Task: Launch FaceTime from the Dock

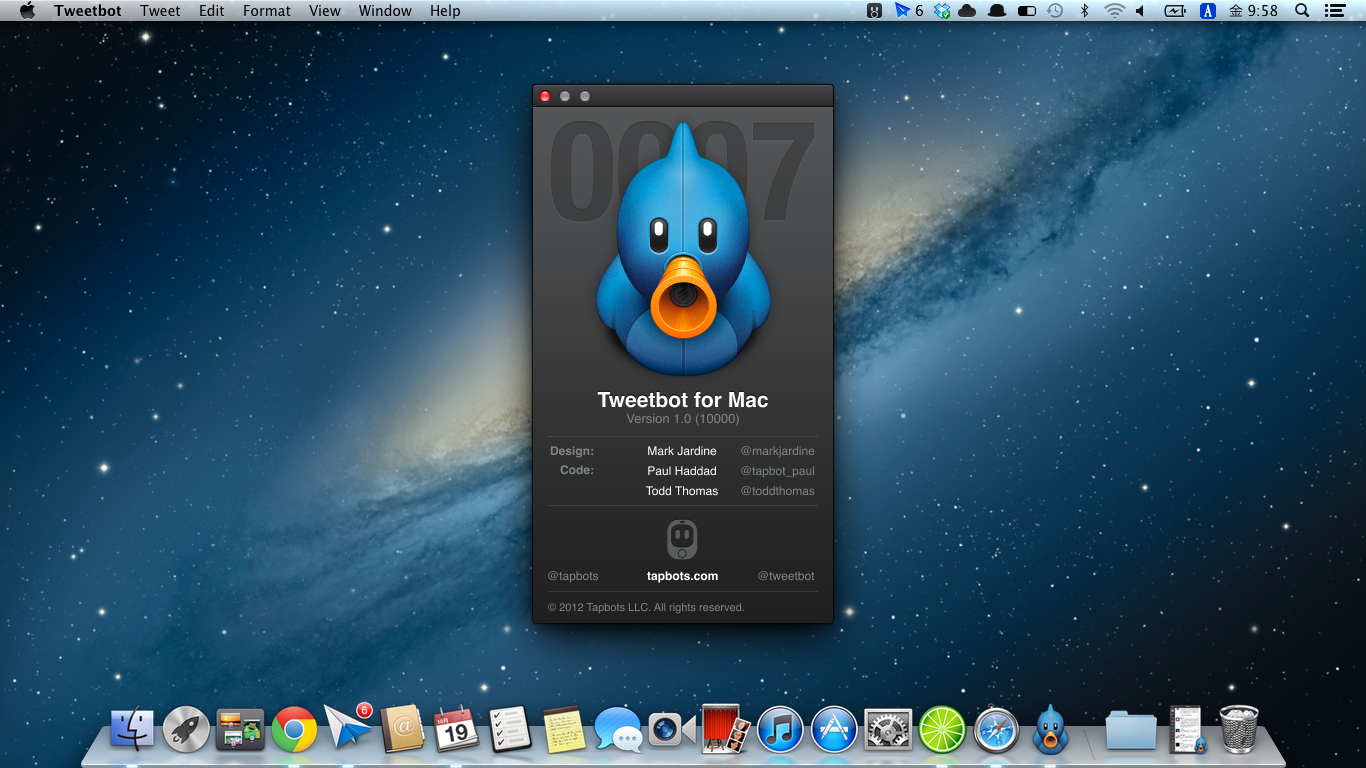Action: coord(672,729)
